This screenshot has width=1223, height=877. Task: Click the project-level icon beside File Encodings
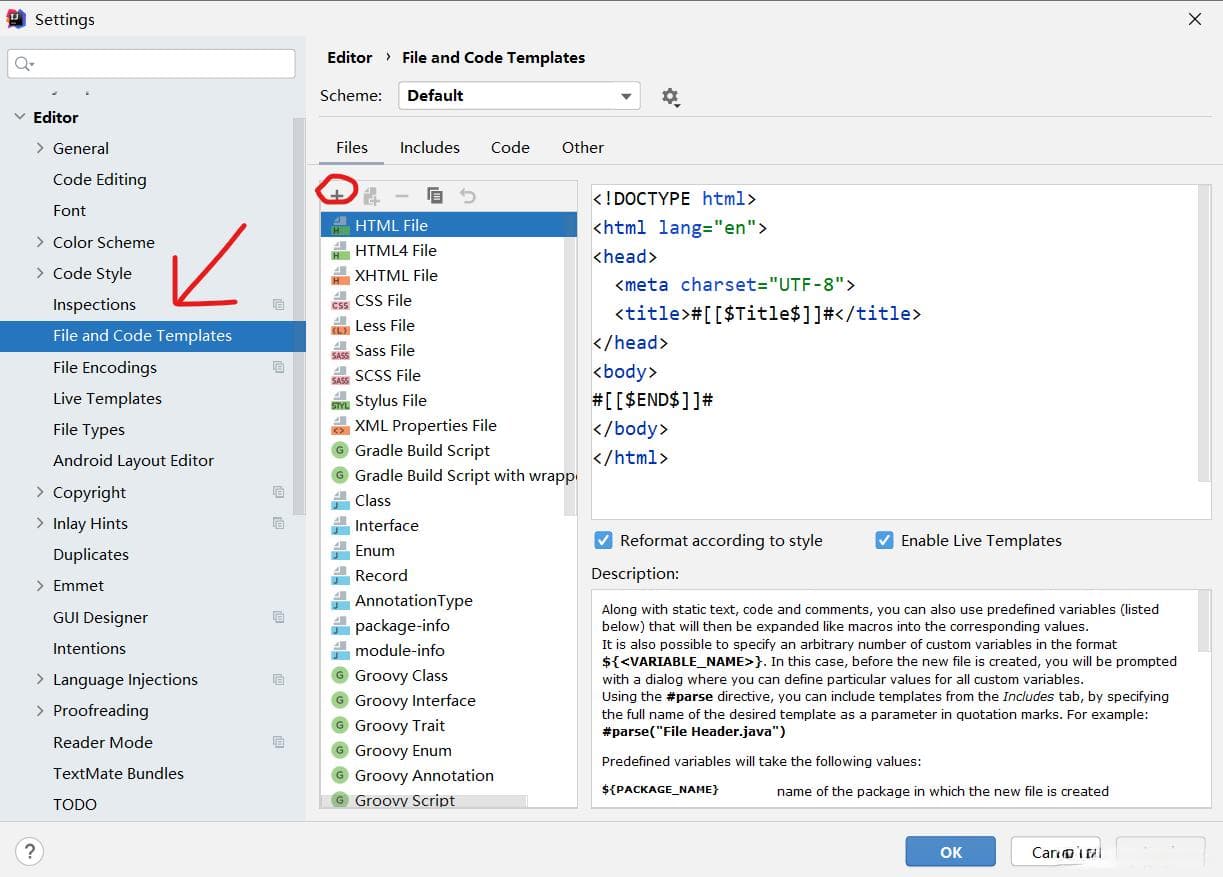coord(279,367)
